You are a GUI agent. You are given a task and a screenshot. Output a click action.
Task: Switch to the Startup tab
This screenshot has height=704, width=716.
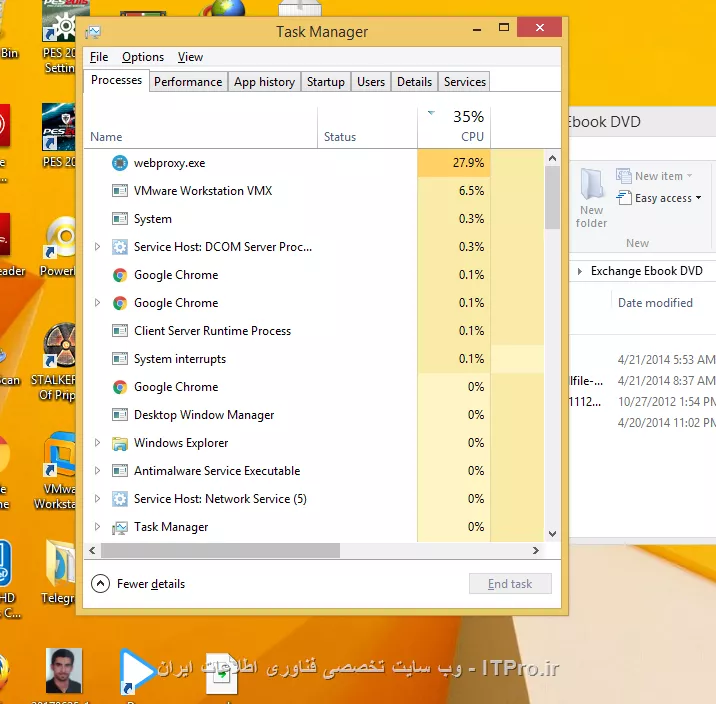click(326, 82)
